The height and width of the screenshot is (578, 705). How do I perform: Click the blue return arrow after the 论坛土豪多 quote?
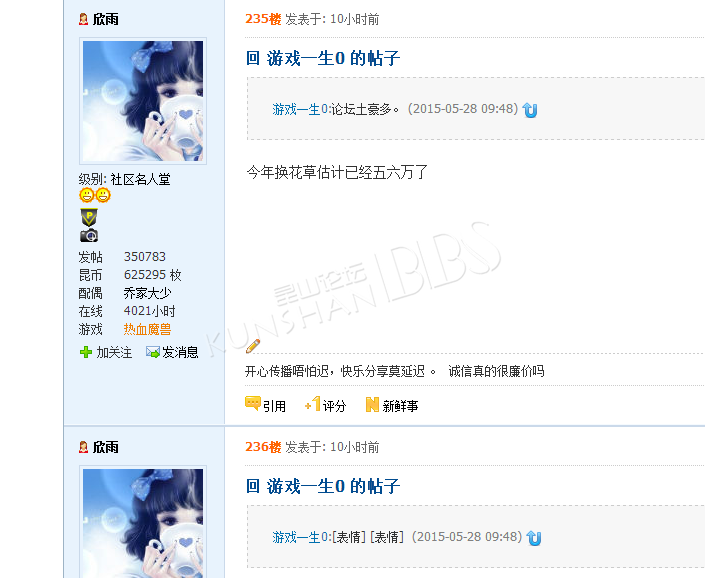coord(530,110)
